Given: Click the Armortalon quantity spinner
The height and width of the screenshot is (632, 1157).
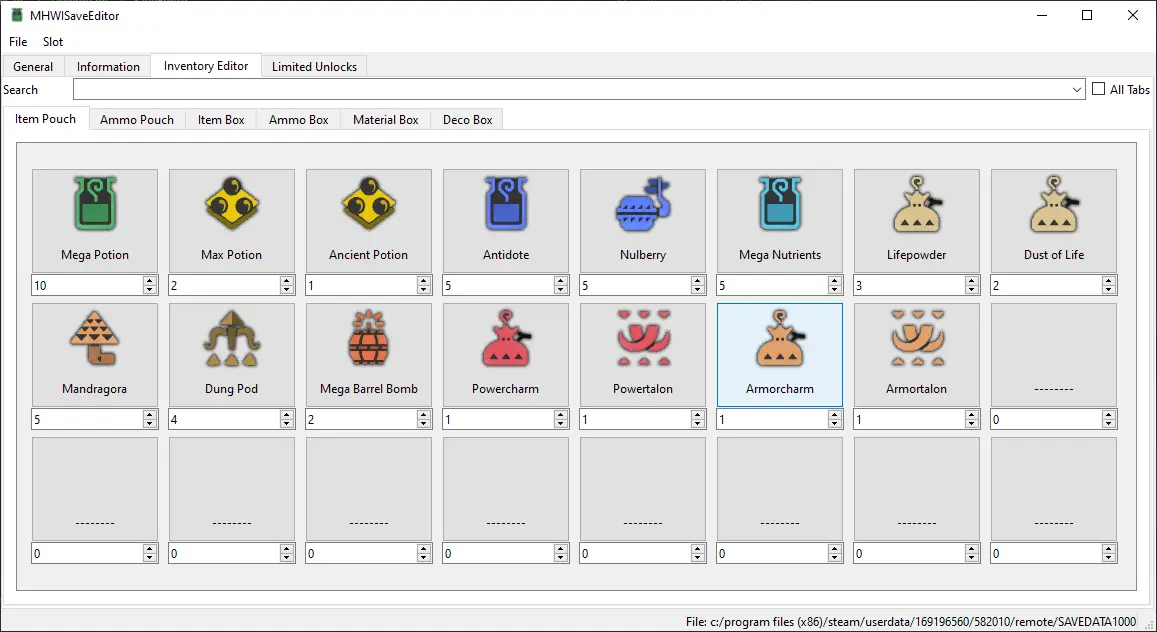Looking at the screenshot, I should point(972,420).
